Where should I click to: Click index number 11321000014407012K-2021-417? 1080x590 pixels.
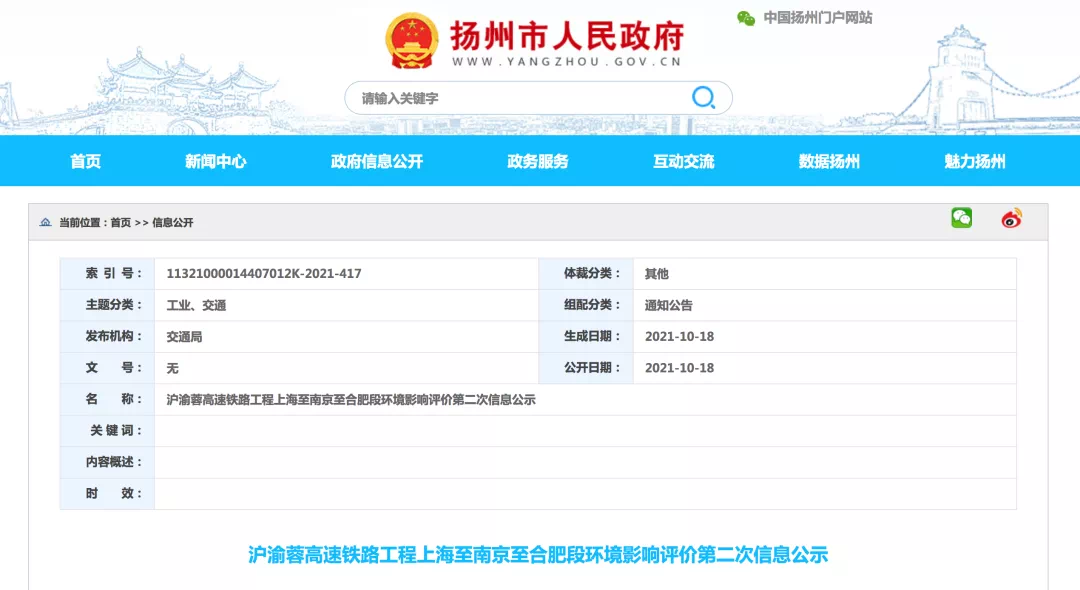[264, 273]
